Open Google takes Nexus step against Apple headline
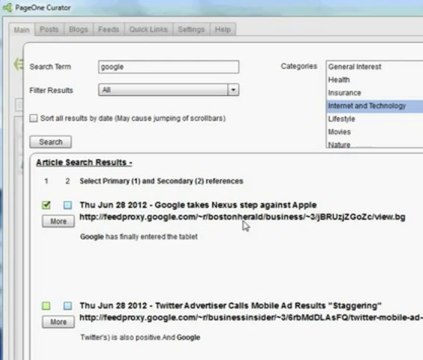The image size is (423, 360). pos(198,205)
